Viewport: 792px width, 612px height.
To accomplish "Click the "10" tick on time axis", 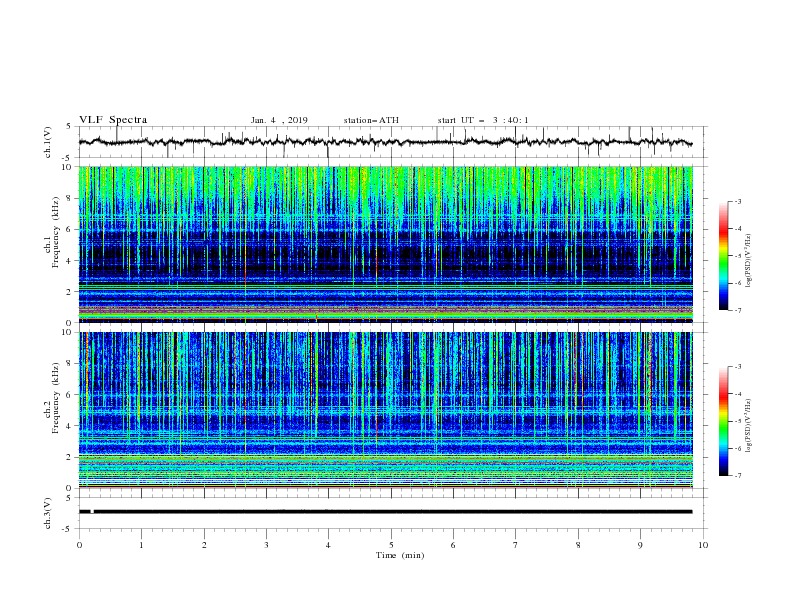I will (703, 545).
